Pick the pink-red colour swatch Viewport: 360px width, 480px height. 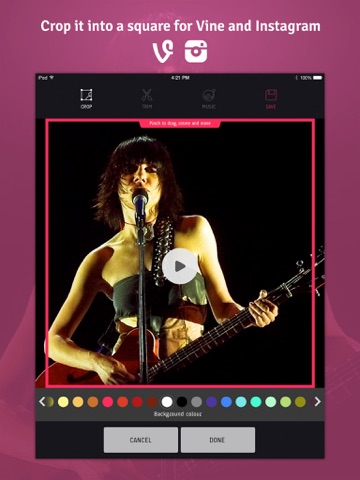tap(108, 402)
